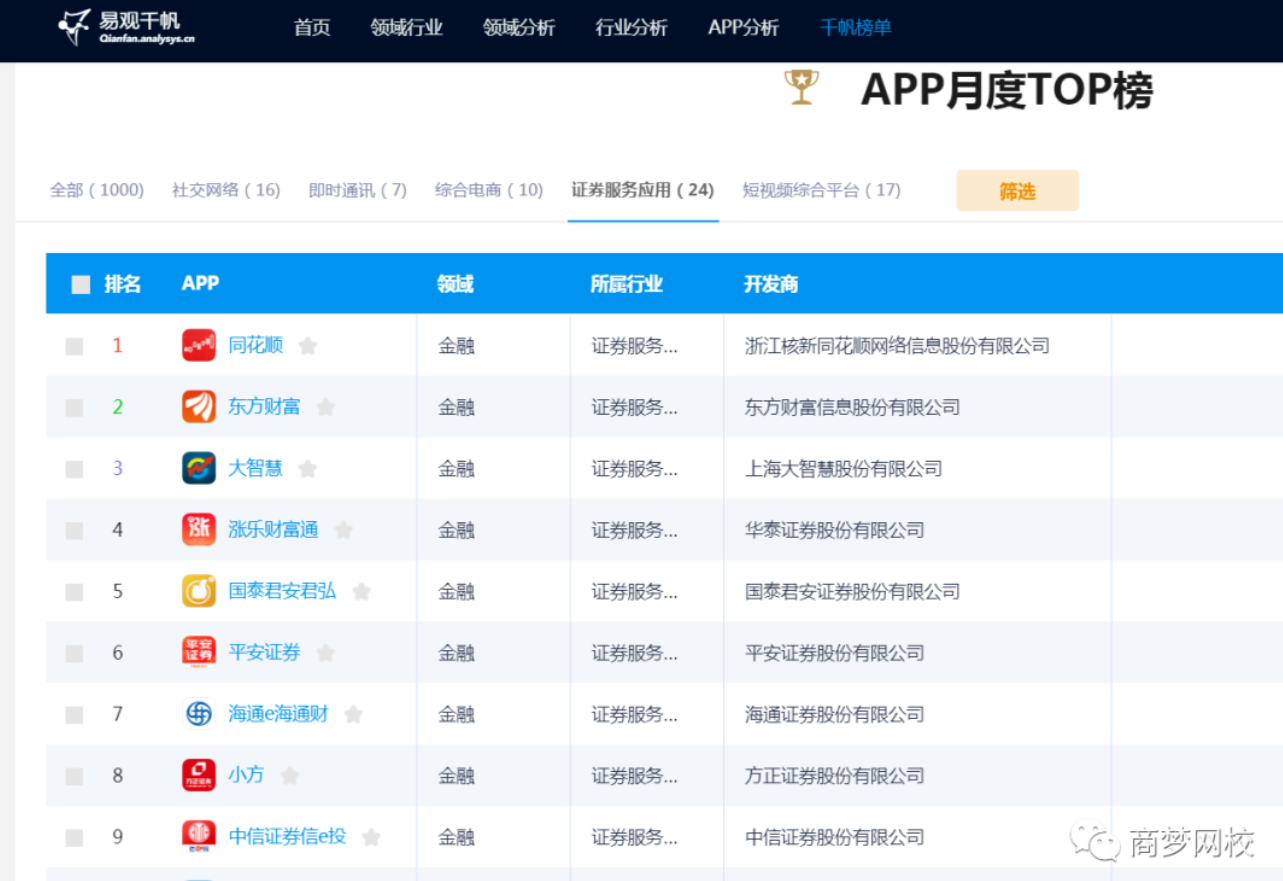Favorite 涨乐财富通 with its star
Image resolution: width=1283 pixels, height=881 pixels.
(x=344, y=530)
